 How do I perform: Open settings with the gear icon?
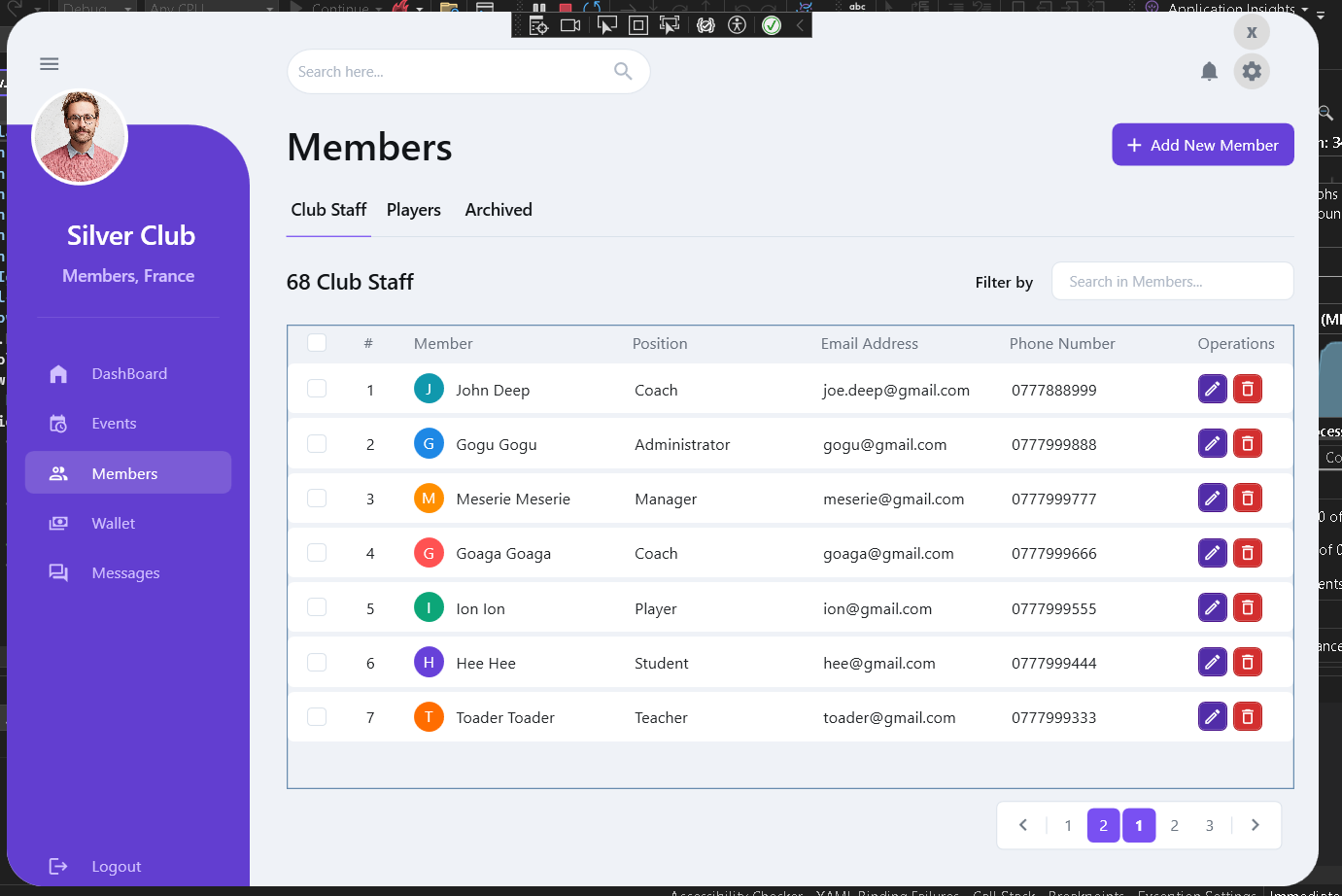coord(1252,71)
